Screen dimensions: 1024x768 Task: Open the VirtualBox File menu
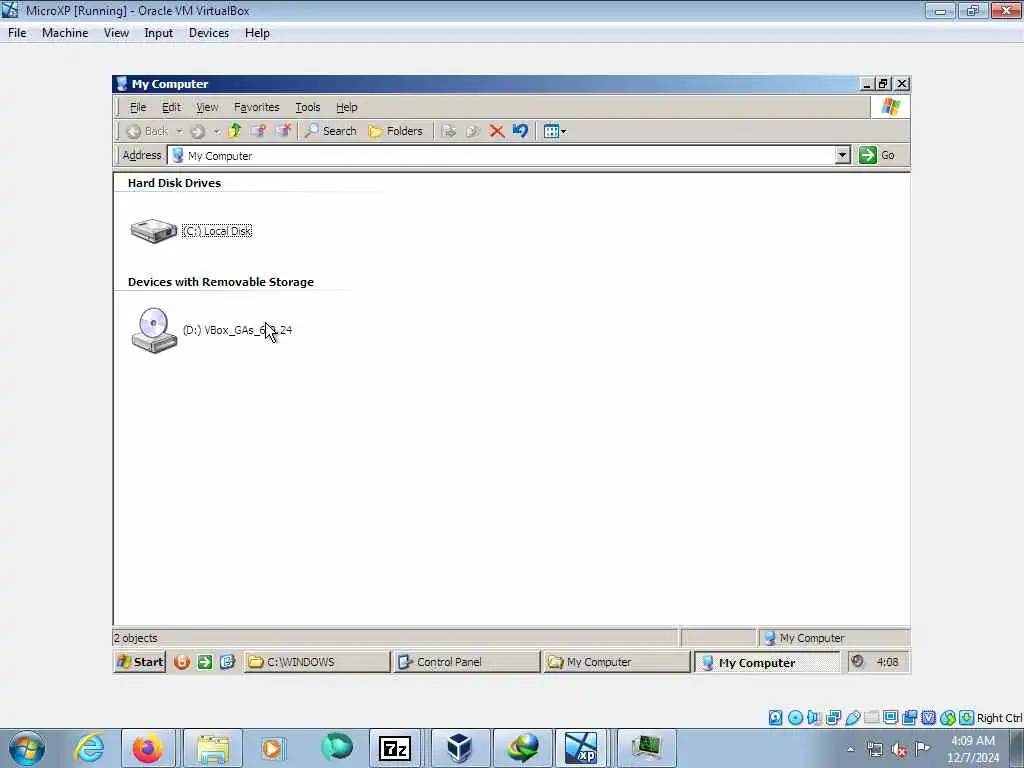[17, 33]
